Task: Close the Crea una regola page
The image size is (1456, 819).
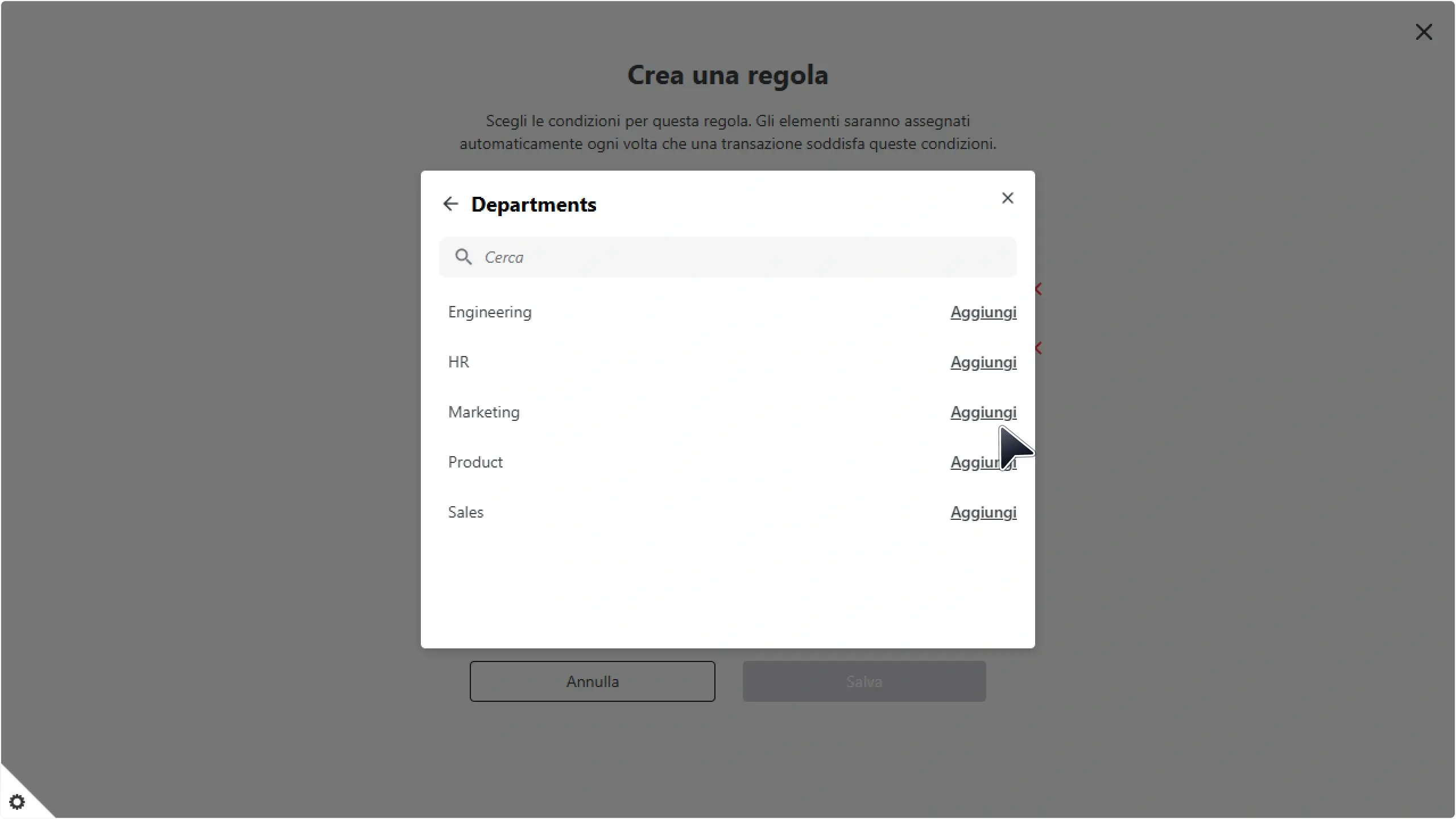Action: point(1424,32)
